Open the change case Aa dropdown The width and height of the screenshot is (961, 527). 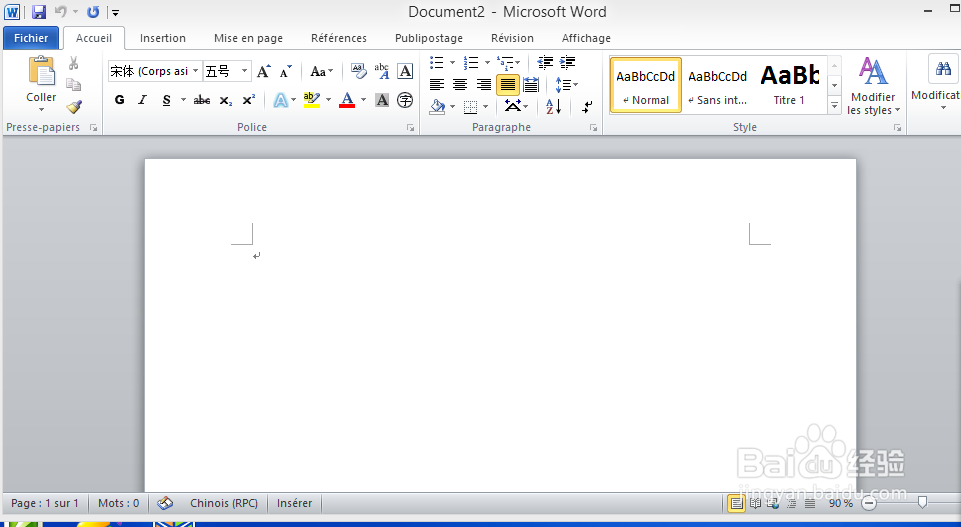321,72
